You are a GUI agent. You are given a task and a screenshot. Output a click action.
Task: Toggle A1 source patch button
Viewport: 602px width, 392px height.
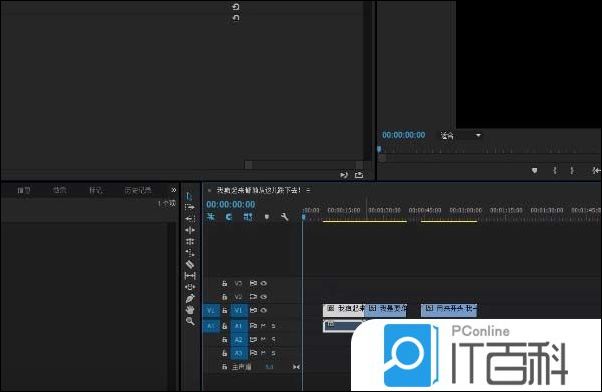pyautogui.click(x=211, y=326)
